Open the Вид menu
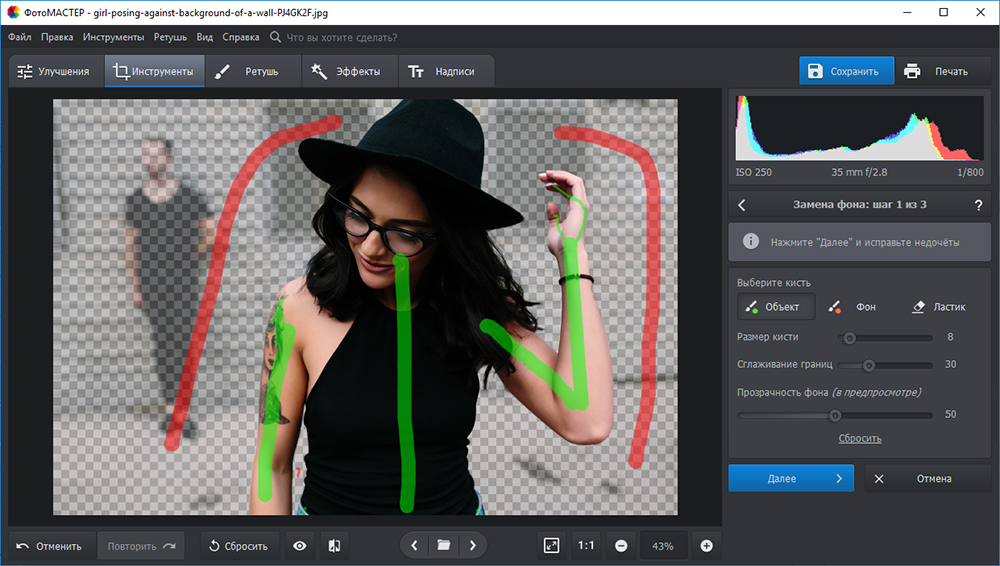 point(205,37)
